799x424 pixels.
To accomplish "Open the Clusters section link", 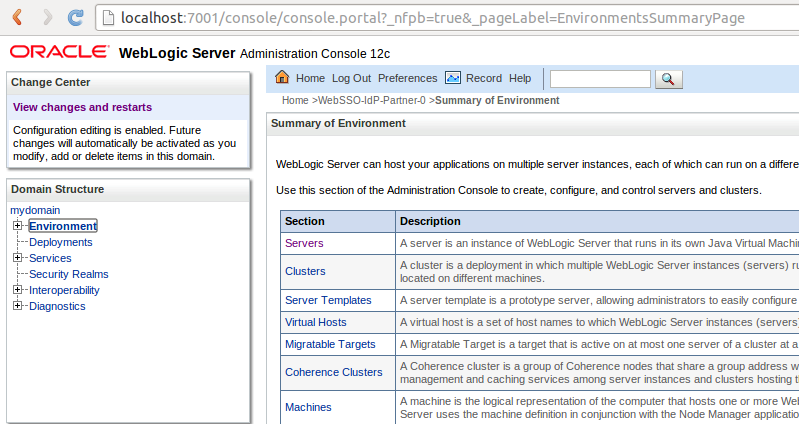I will pyautogui.click(x=305, y=271).
